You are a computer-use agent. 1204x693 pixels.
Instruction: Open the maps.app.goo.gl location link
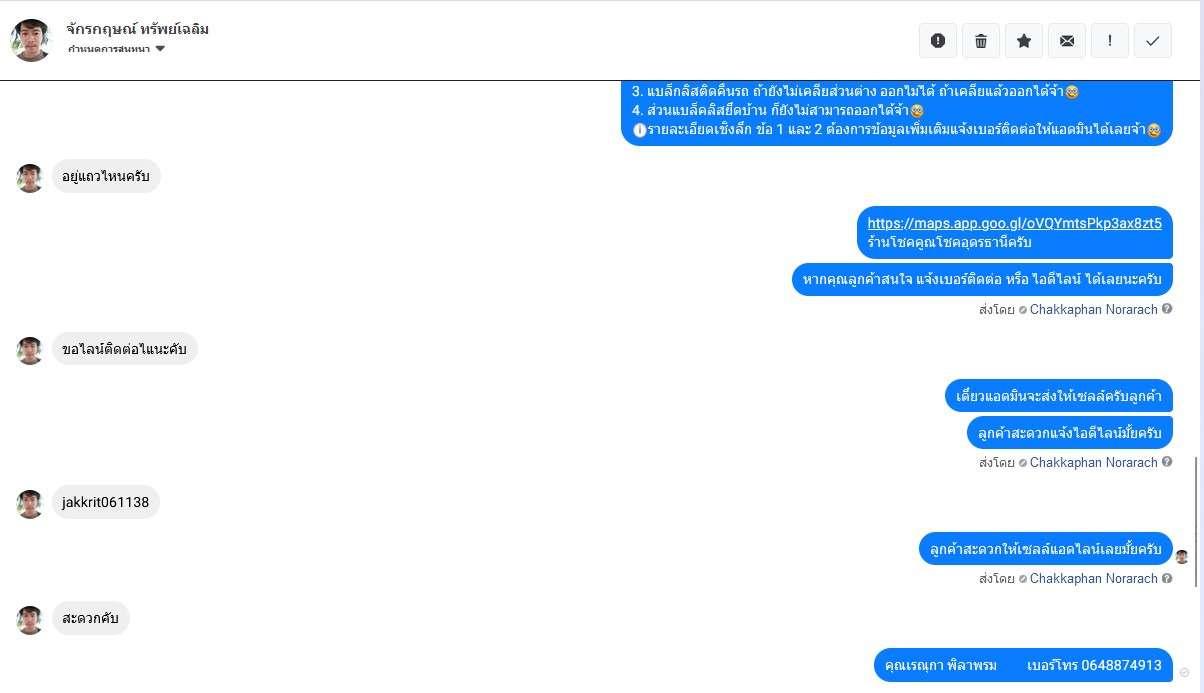click(1014, 223)
